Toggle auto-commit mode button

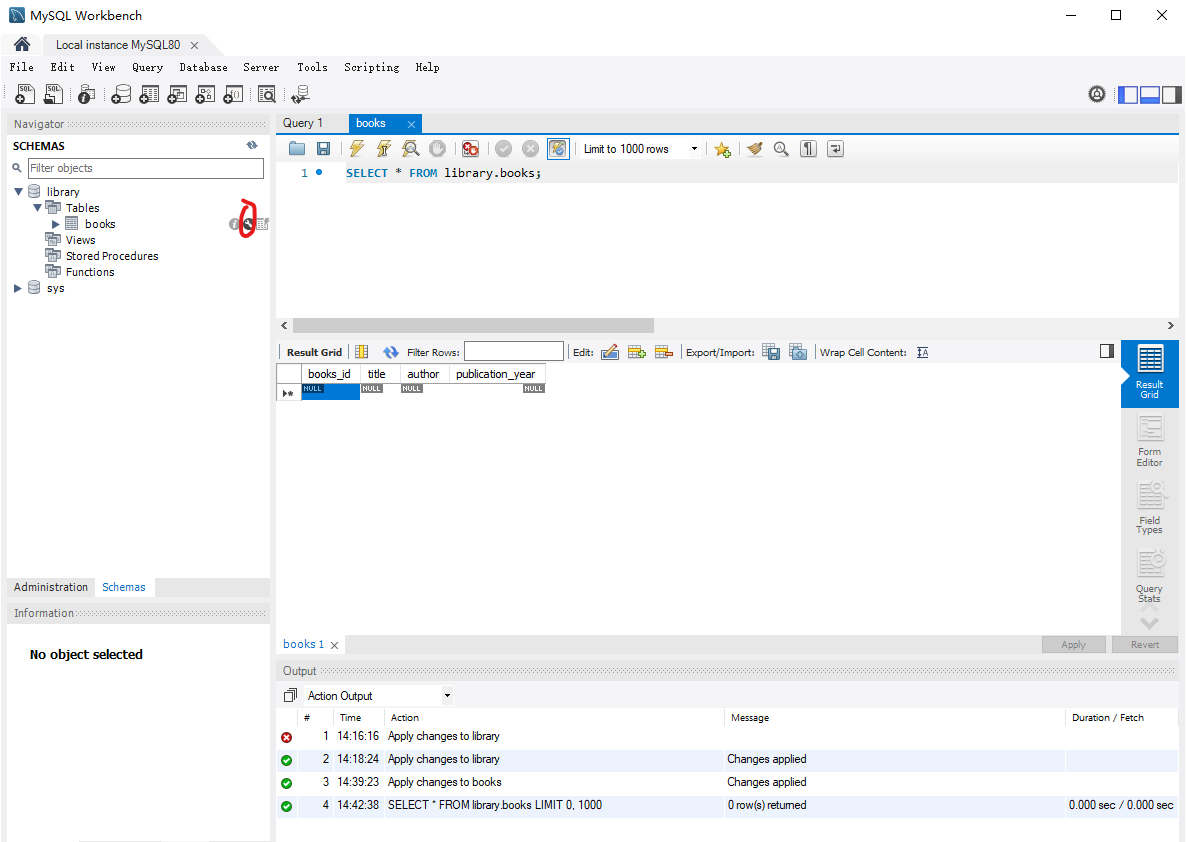click(x=557, y=149)
